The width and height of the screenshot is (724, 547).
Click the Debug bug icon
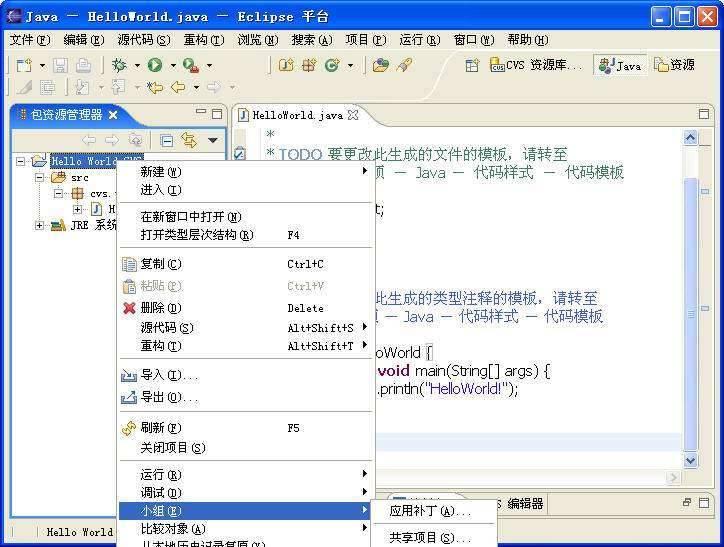click(119, 65)
